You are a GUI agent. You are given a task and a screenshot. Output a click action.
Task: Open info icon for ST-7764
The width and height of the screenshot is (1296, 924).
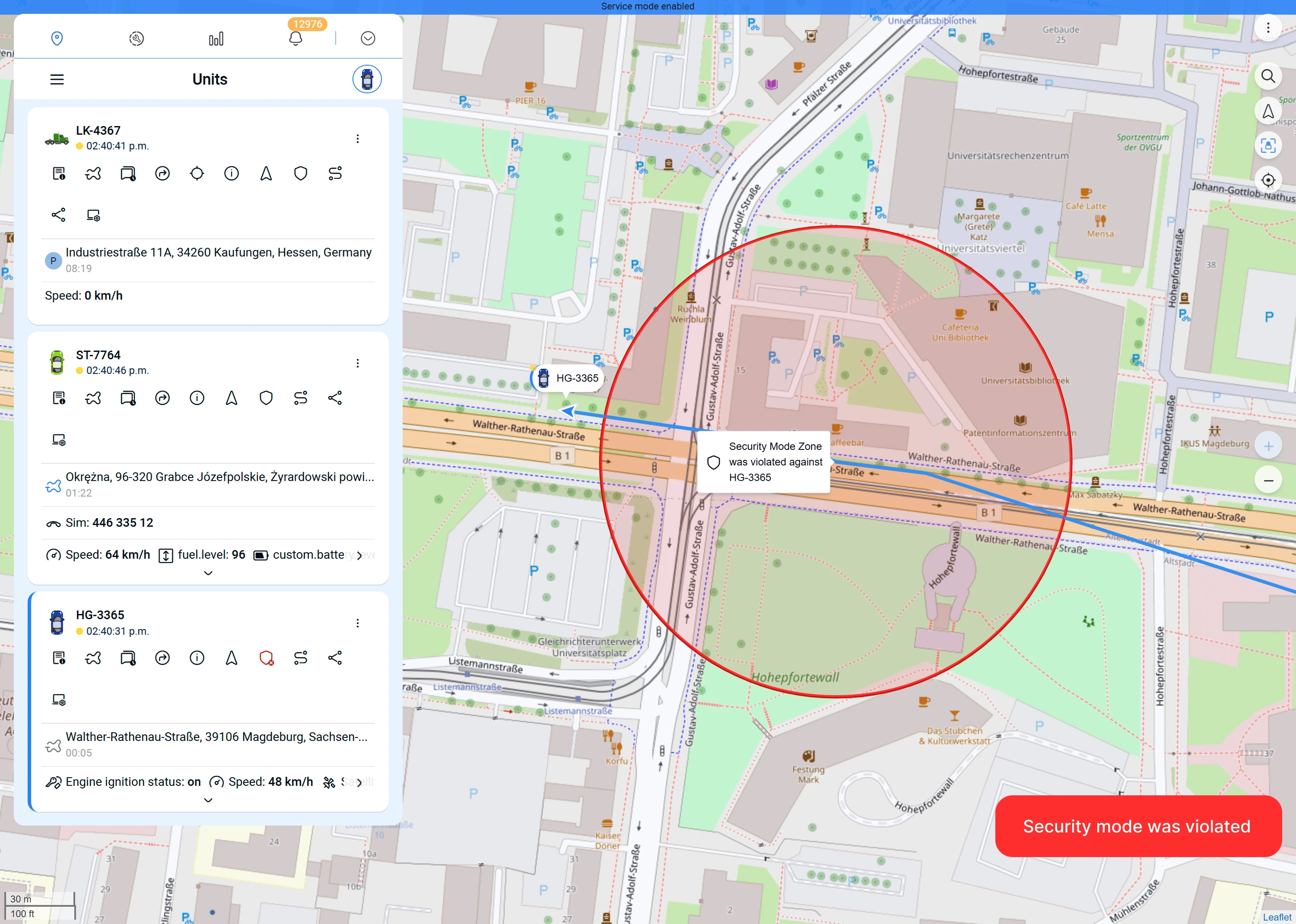[197, 398]
